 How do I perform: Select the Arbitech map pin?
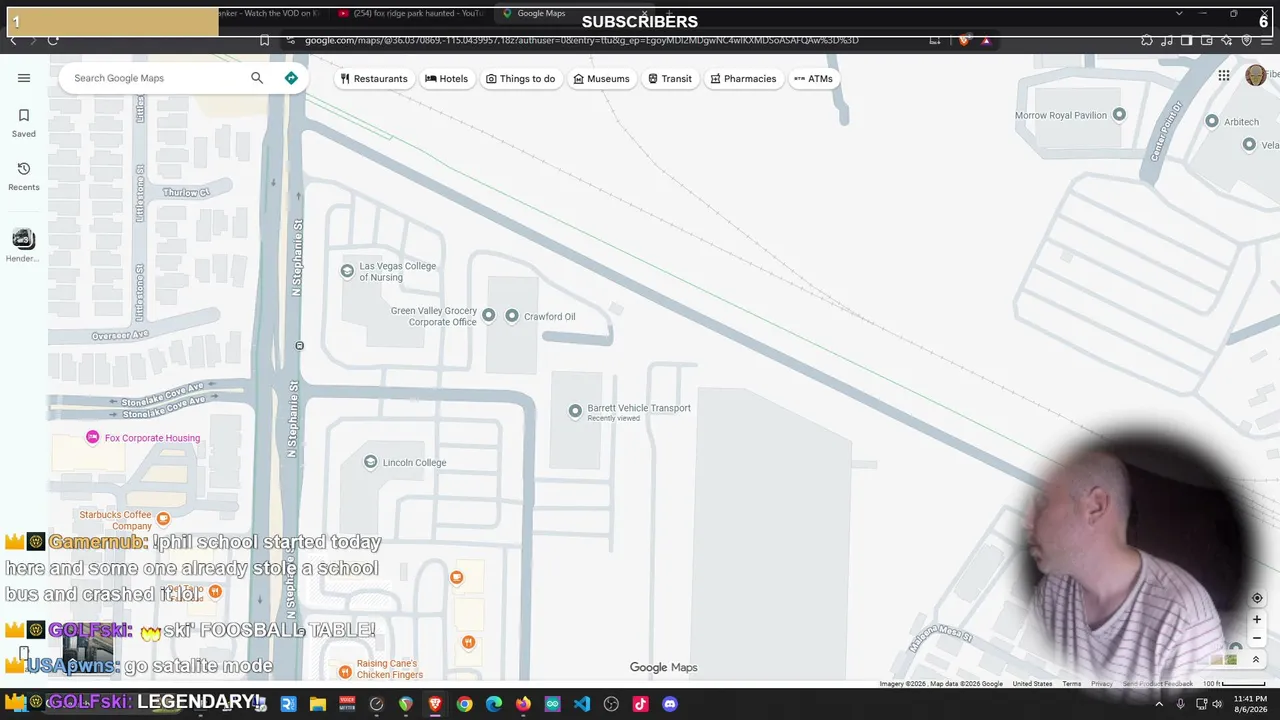click(1212, 121)
